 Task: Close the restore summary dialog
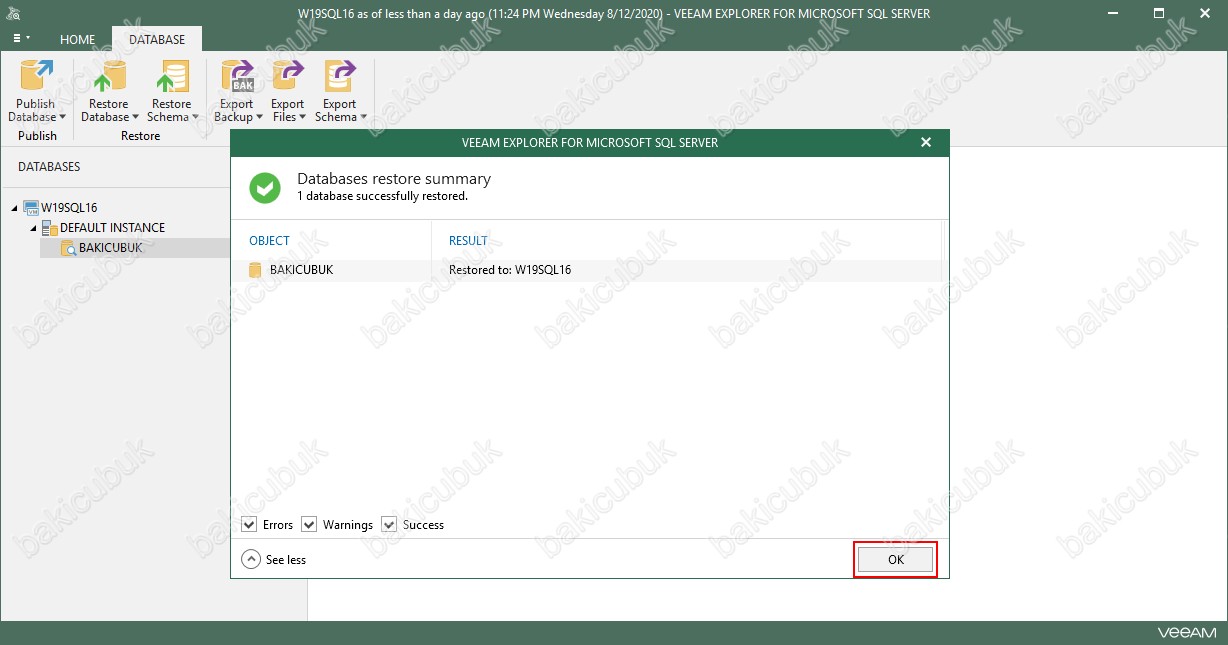click(x=926, y=142)
